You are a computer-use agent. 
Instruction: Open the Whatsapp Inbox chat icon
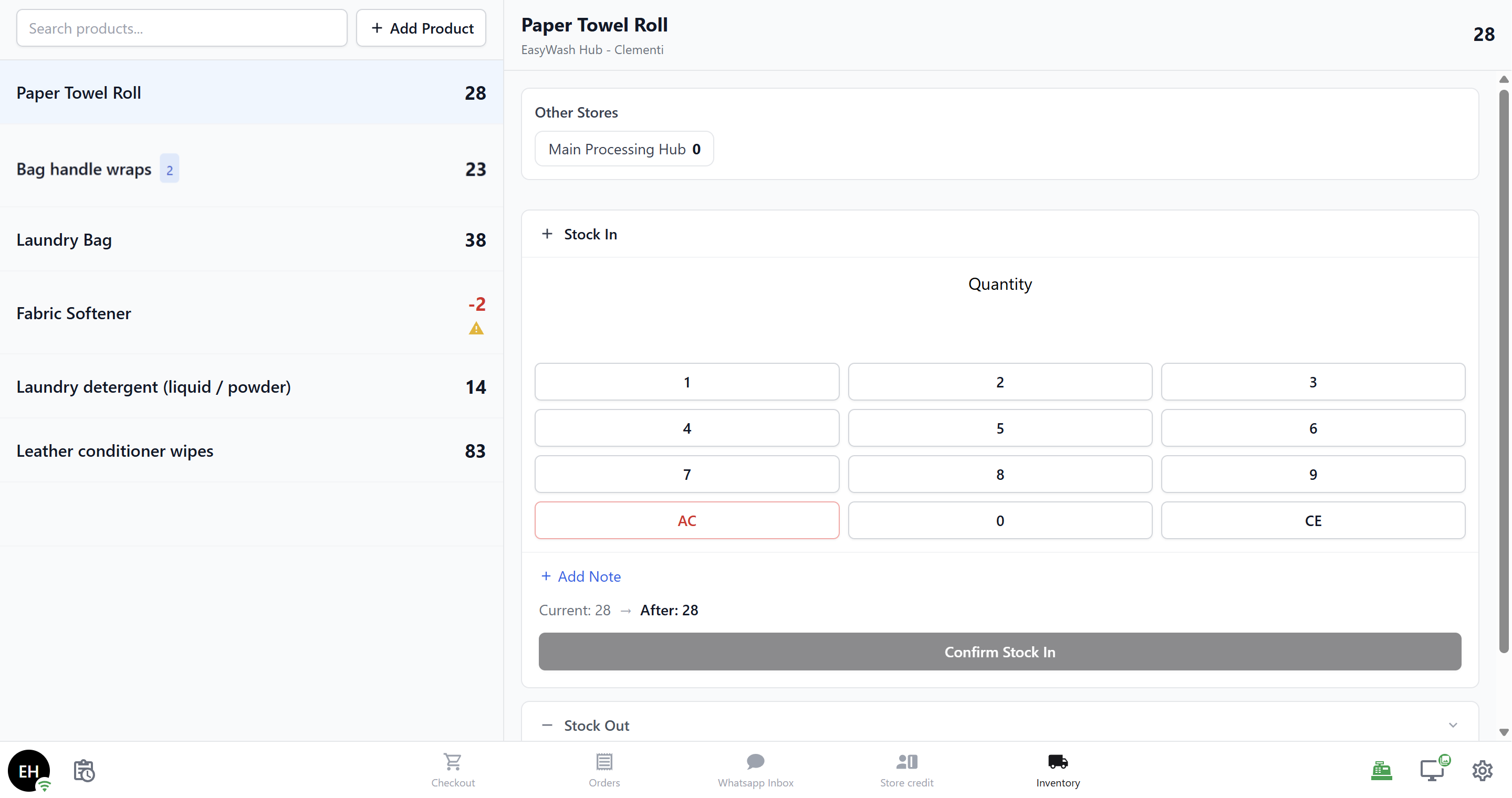[x=755, y=769]
